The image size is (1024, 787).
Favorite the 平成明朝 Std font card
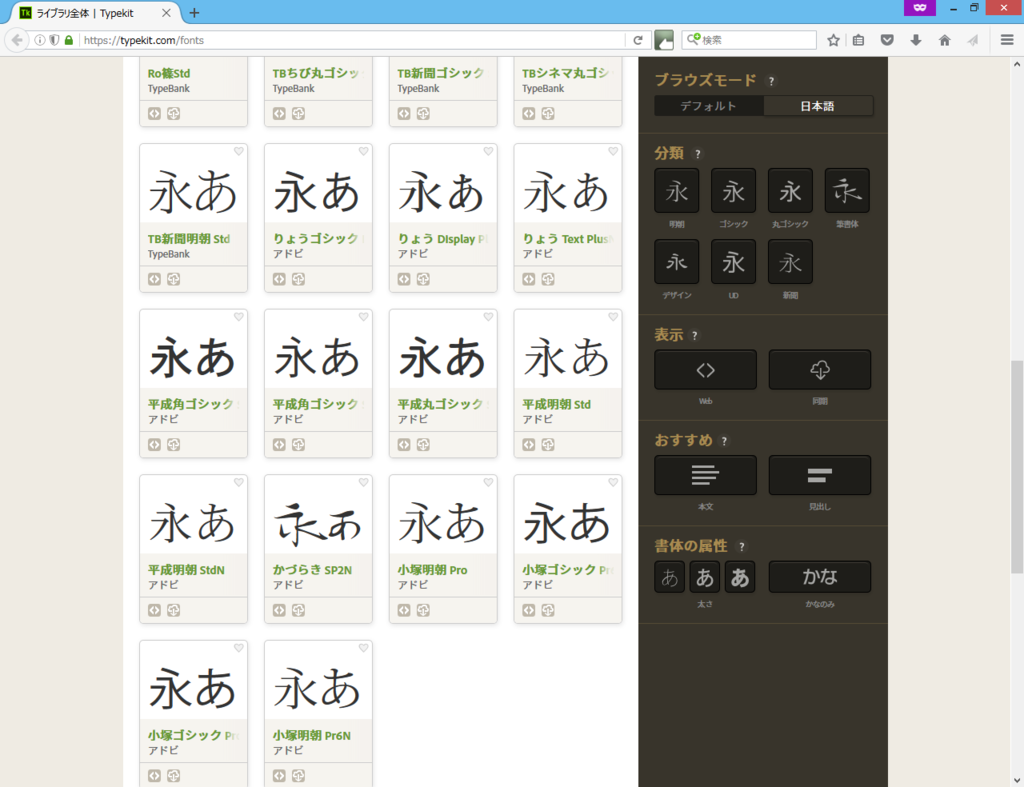coord(613,317)
